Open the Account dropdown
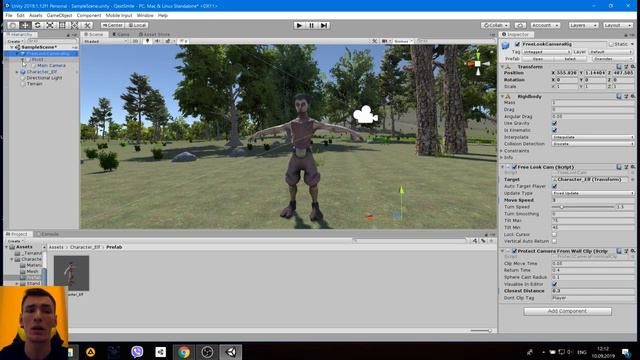Image resolution: width=640 pixels, height=360 pixels. 545,25
